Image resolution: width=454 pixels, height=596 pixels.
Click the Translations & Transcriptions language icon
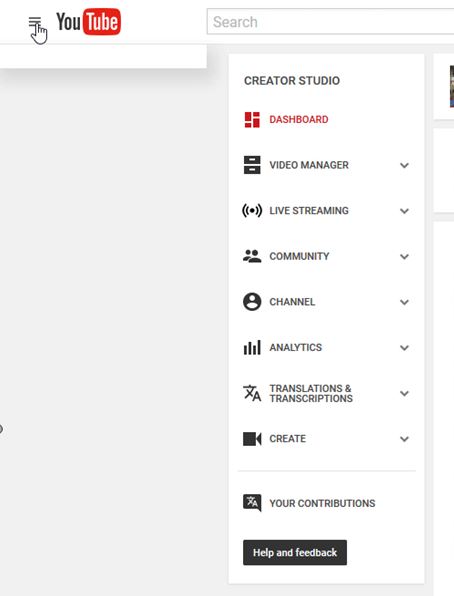point(252,393)
